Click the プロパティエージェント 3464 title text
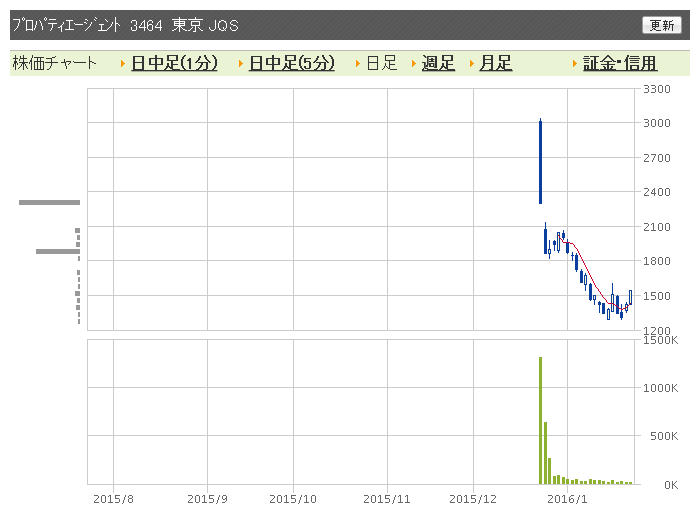The image size is (699, 527). click(87, 25)
